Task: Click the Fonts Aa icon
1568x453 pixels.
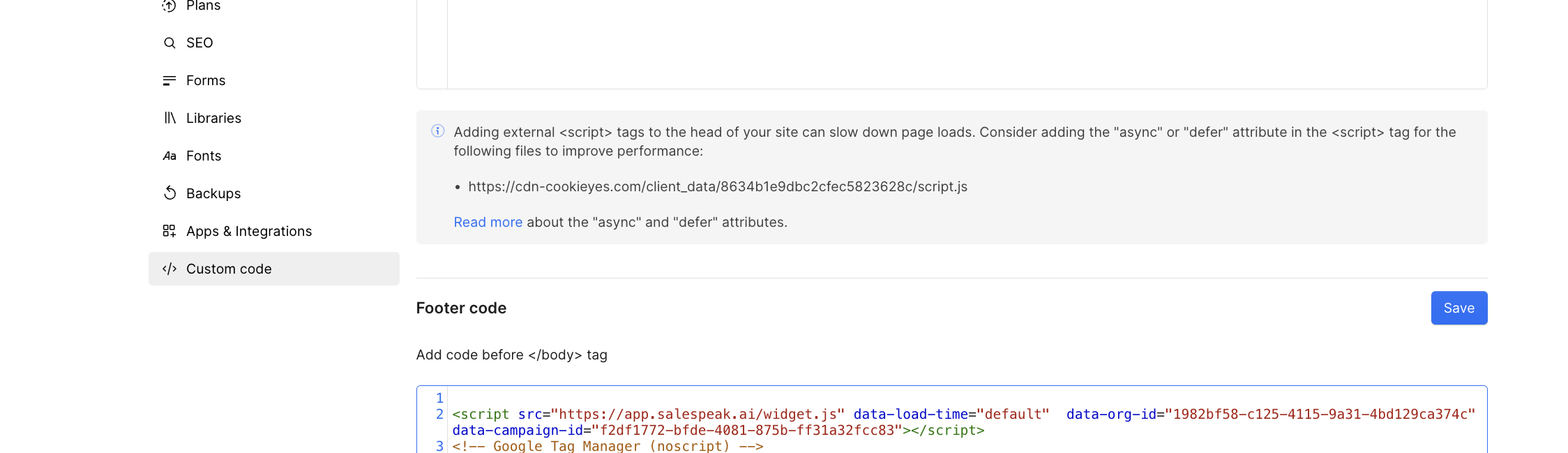Action: tap(169, 156)
